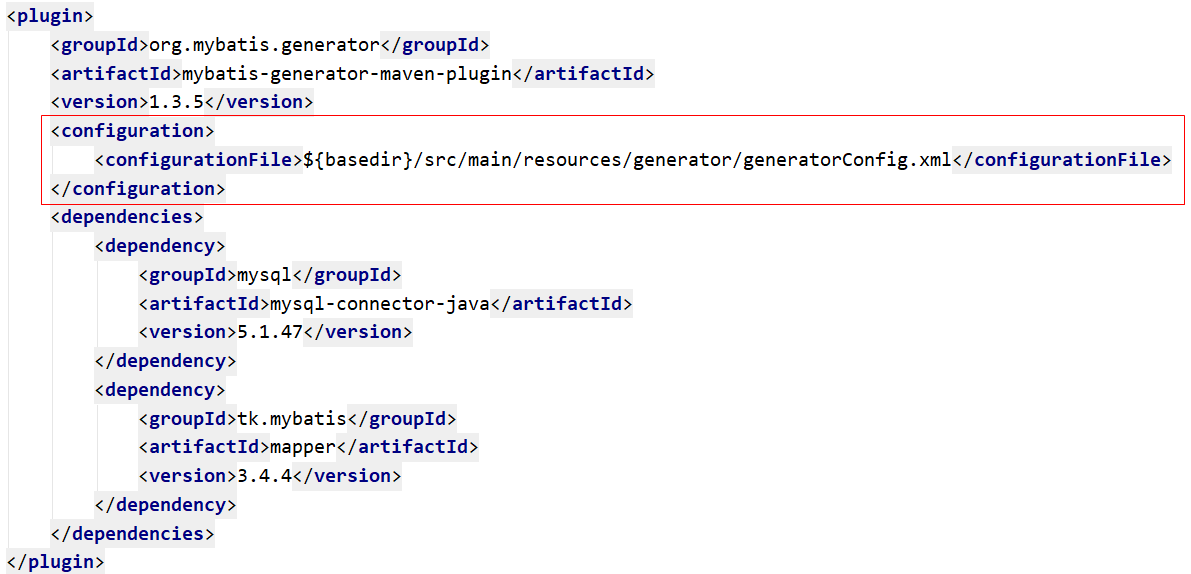Click the opening dependencies tag
The height and width of the screenshot is (574, 1191).
pos(127,218)
